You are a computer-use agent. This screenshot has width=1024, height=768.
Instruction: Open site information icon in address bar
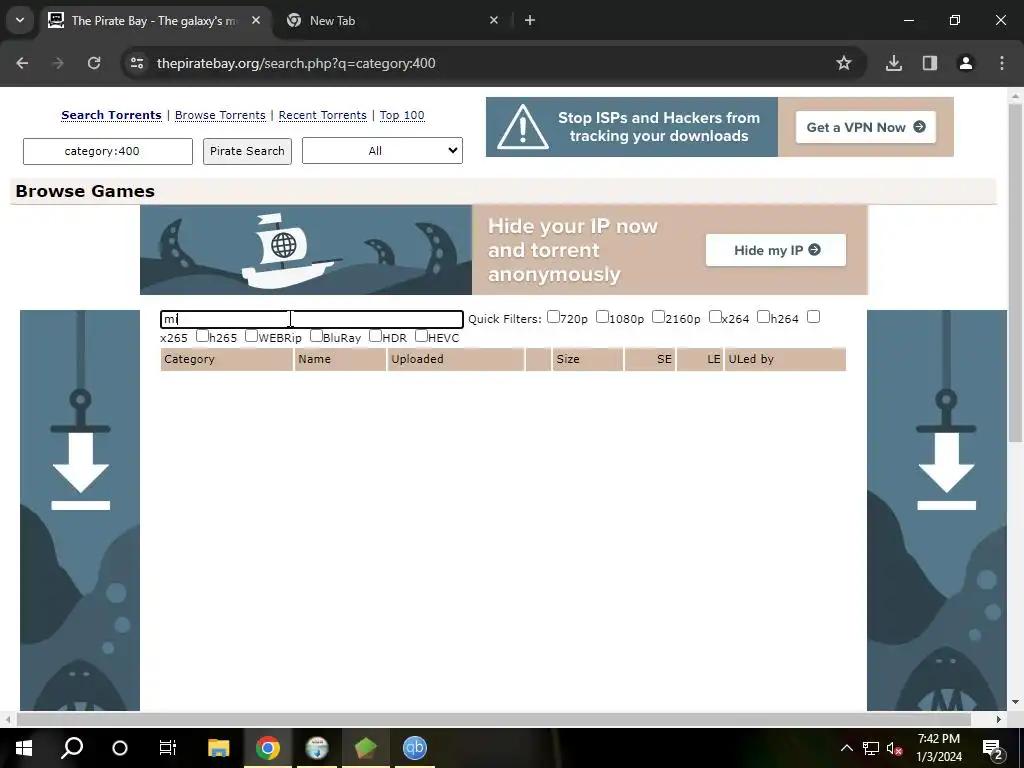pos(137,63)
